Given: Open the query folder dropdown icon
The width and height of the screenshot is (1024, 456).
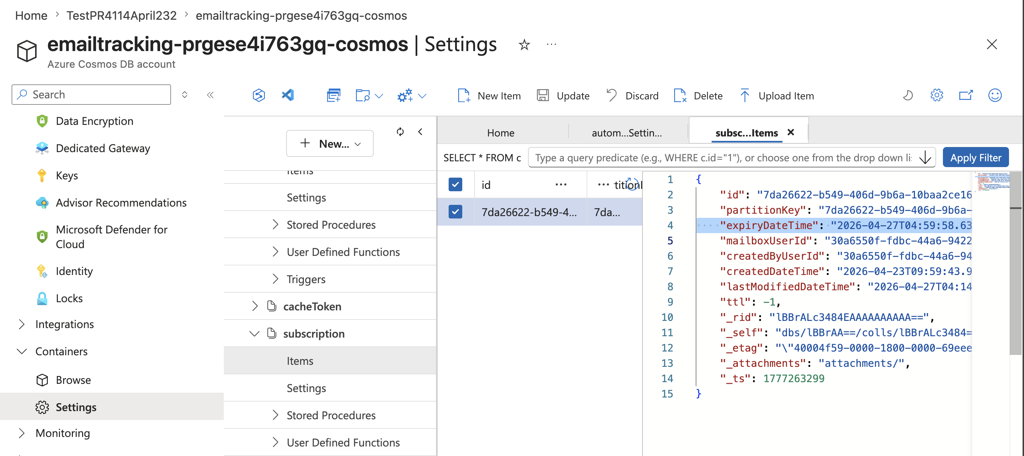Looking at the screenshot, I should pyautogui.click(x=369, y=95).
